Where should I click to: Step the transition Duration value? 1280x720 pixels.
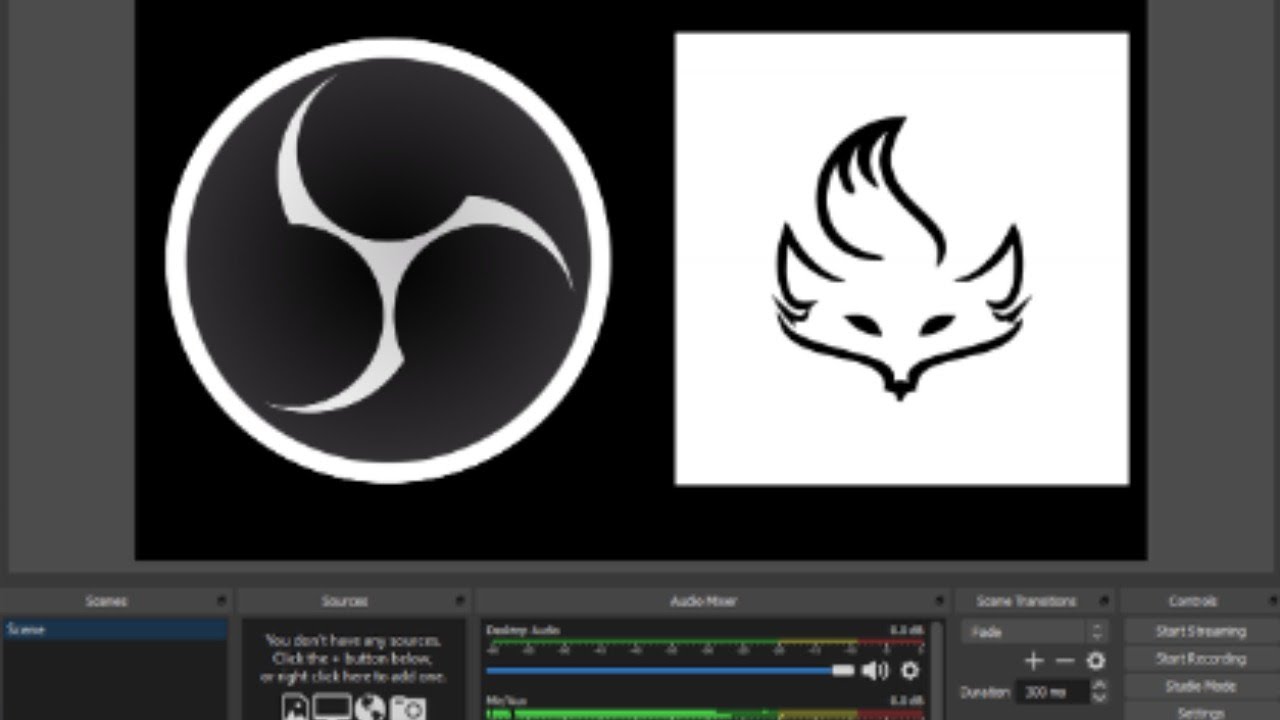[x=1100, y=691]
